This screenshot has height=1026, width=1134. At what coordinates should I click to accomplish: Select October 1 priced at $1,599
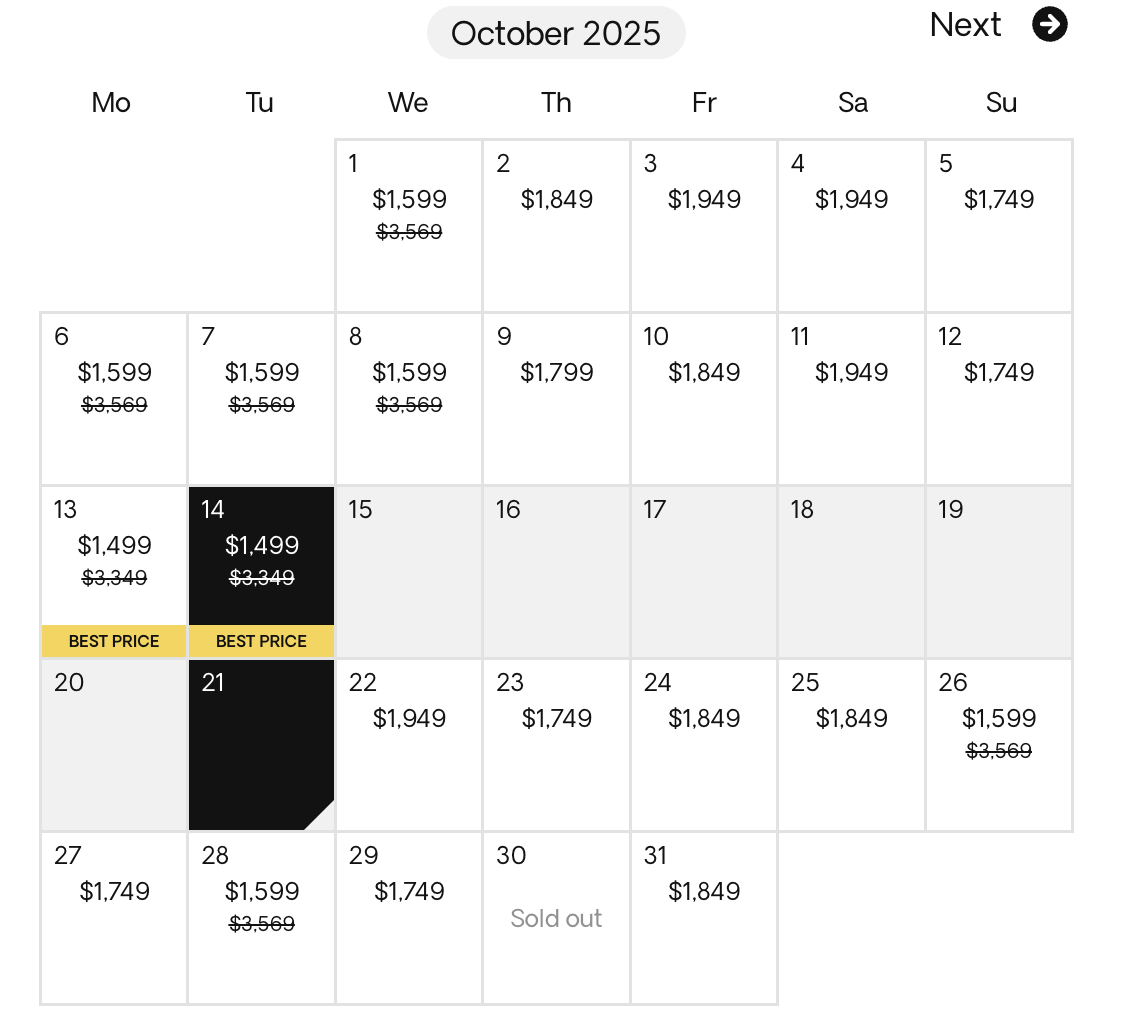pyautogui.click(x=409, y=226)
